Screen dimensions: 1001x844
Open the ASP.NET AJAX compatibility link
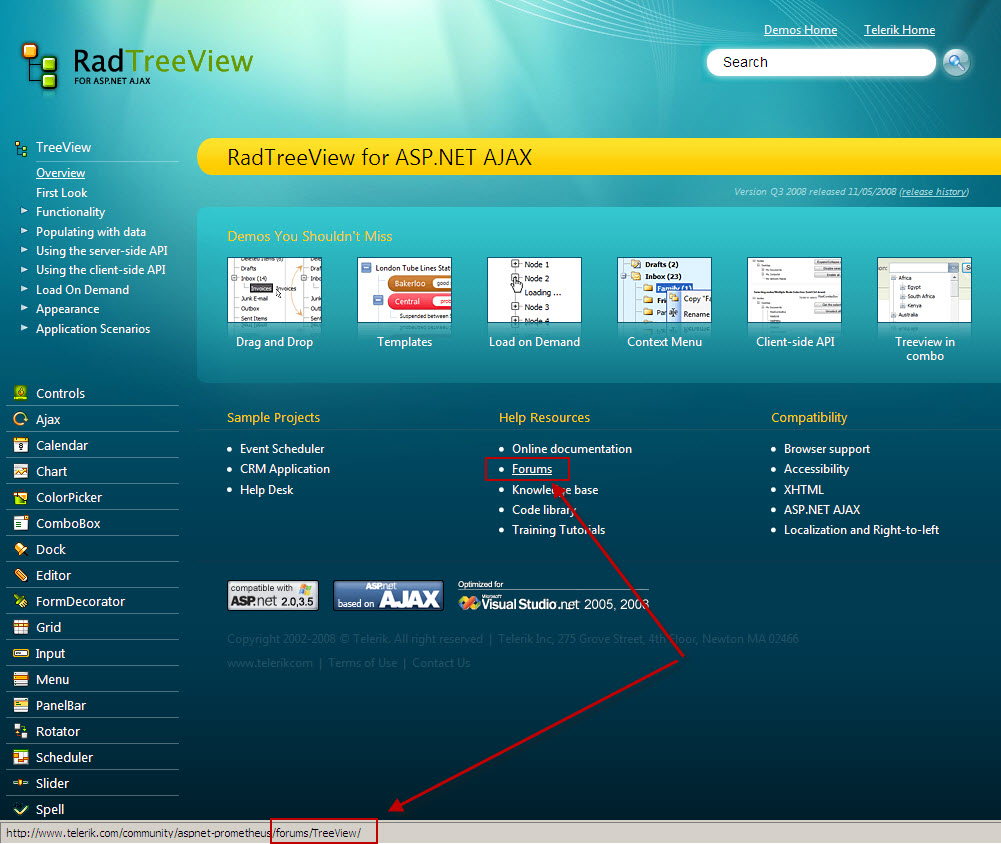[822, 509]
